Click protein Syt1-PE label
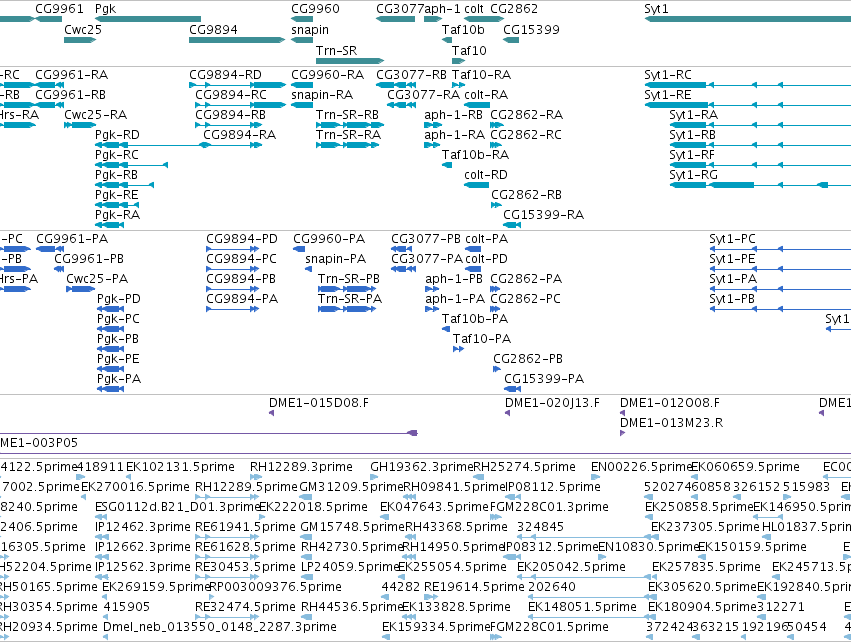 pyautogui.click(x=732, y=259)
